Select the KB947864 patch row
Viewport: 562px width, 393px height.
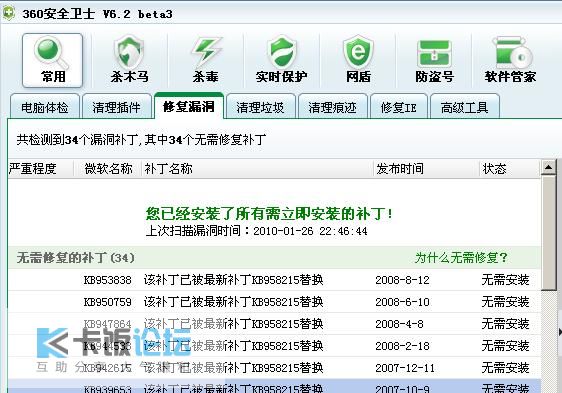274,324
